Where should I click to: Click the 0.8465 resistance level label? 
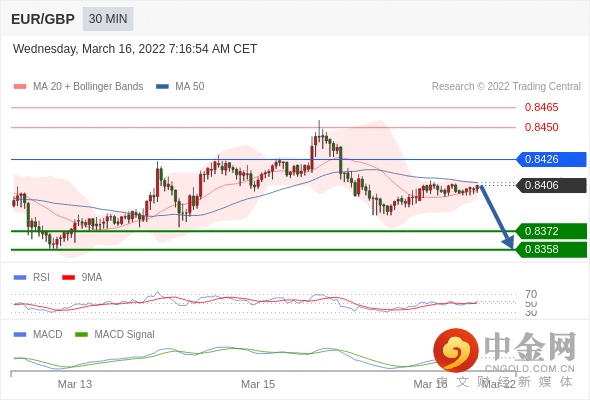[541, 107]
